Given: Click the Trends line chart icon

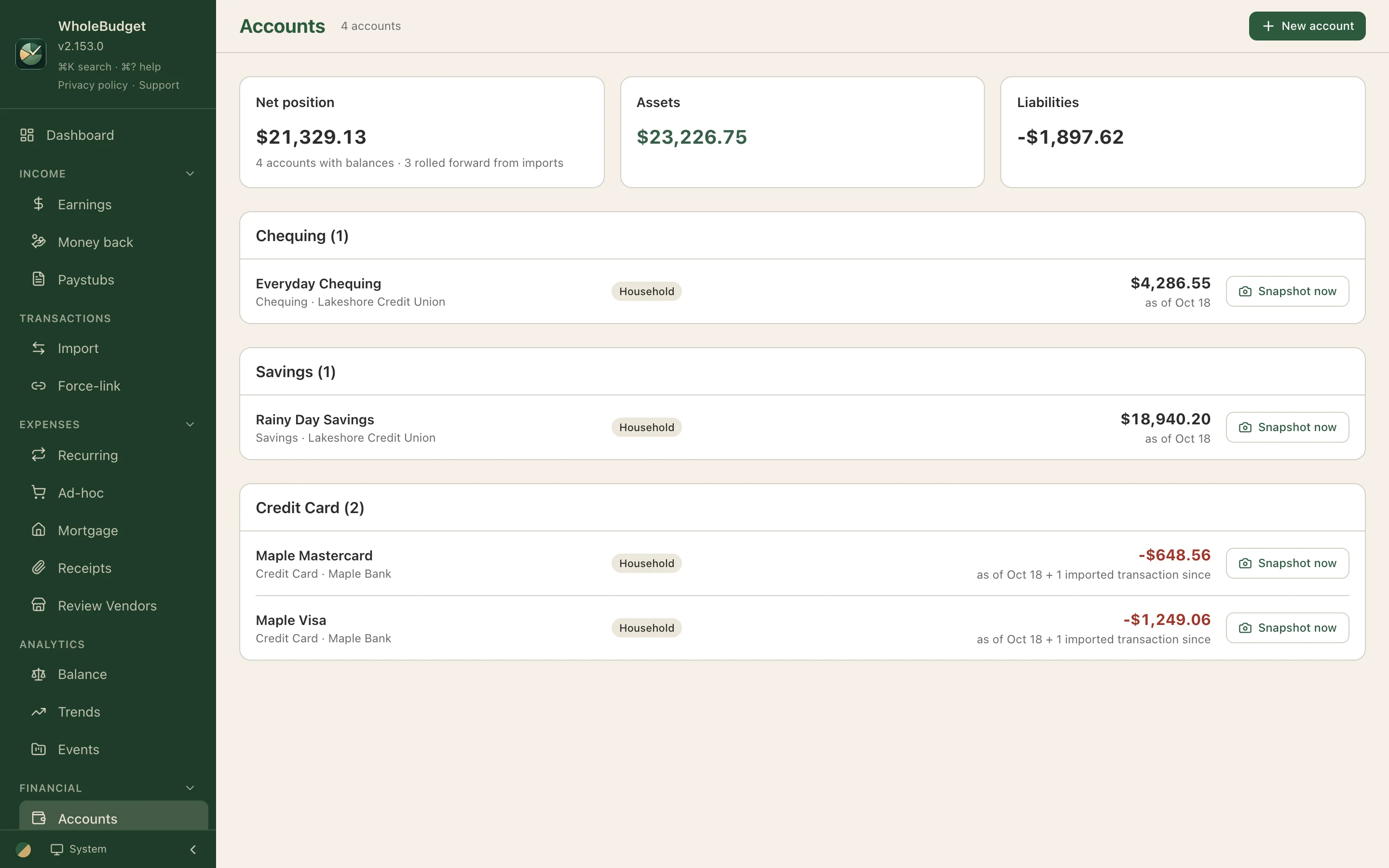Looking at the screenshot, I should pos(39,712).
